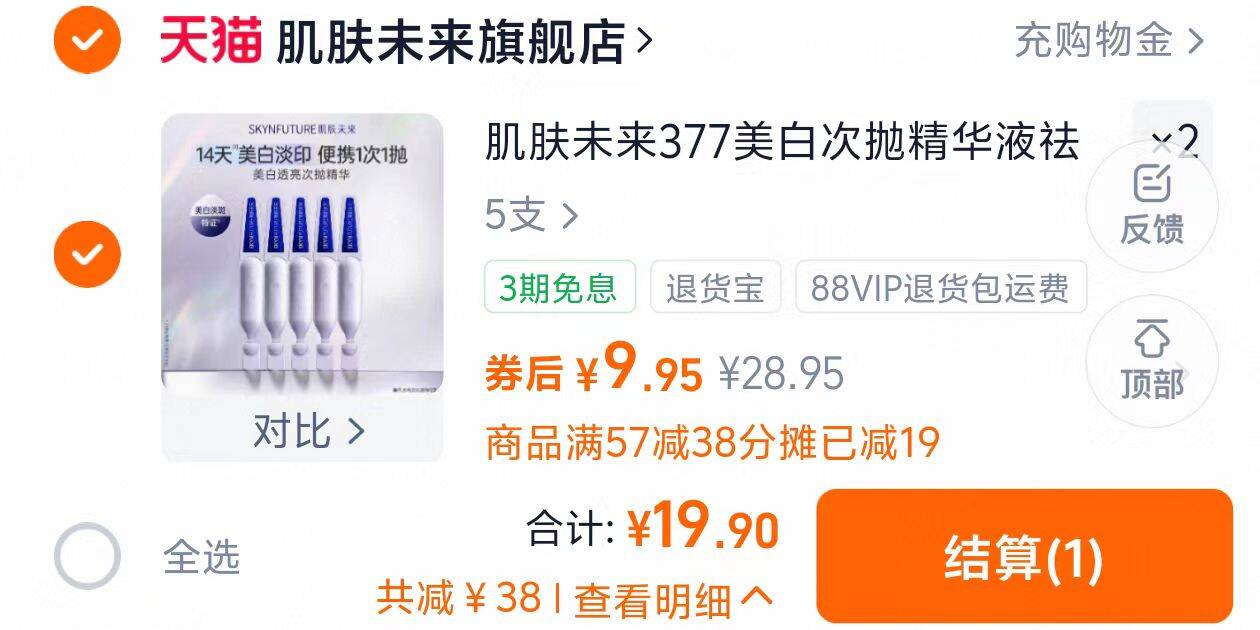Open product title 肌肤未来377美白次抛精华液
Screen dimensions: 1260x630
(x=782, y=142)
